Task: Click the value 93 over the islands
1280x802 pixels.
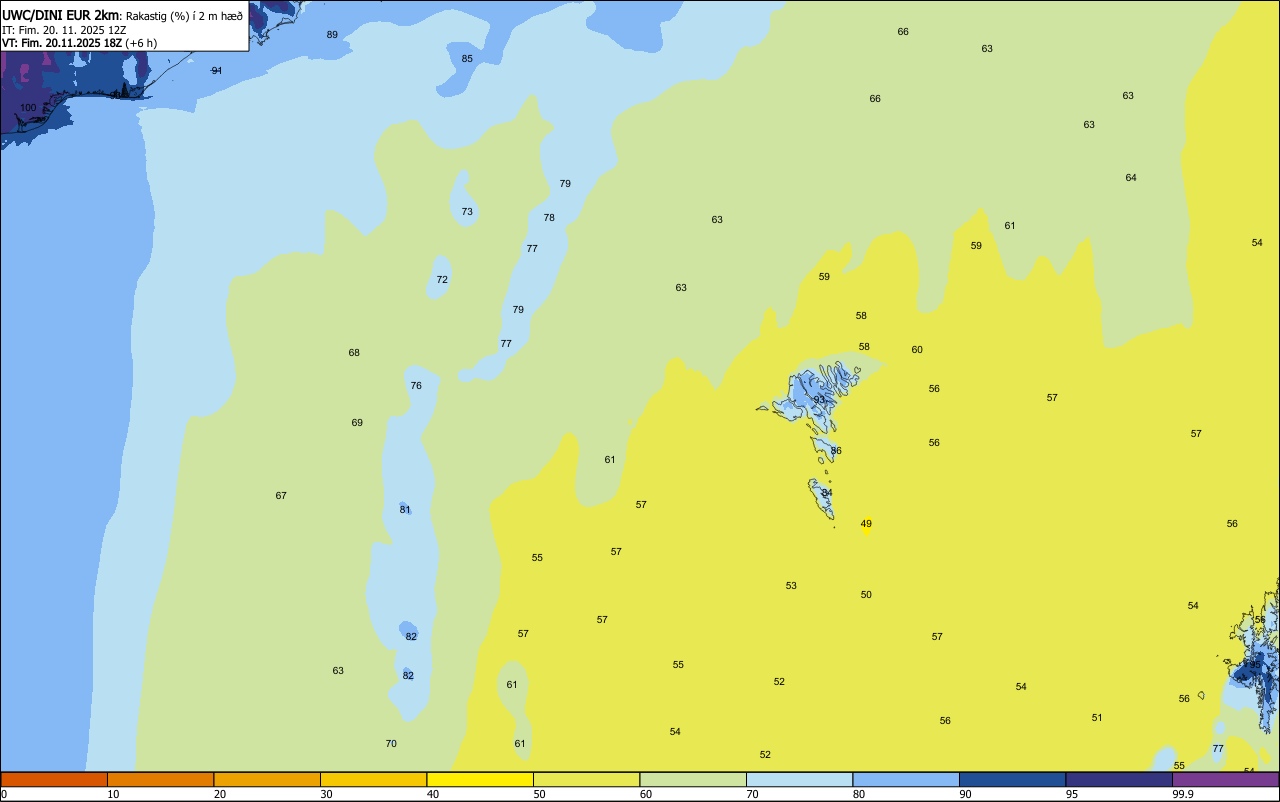Action: click(x=819, y=399)
